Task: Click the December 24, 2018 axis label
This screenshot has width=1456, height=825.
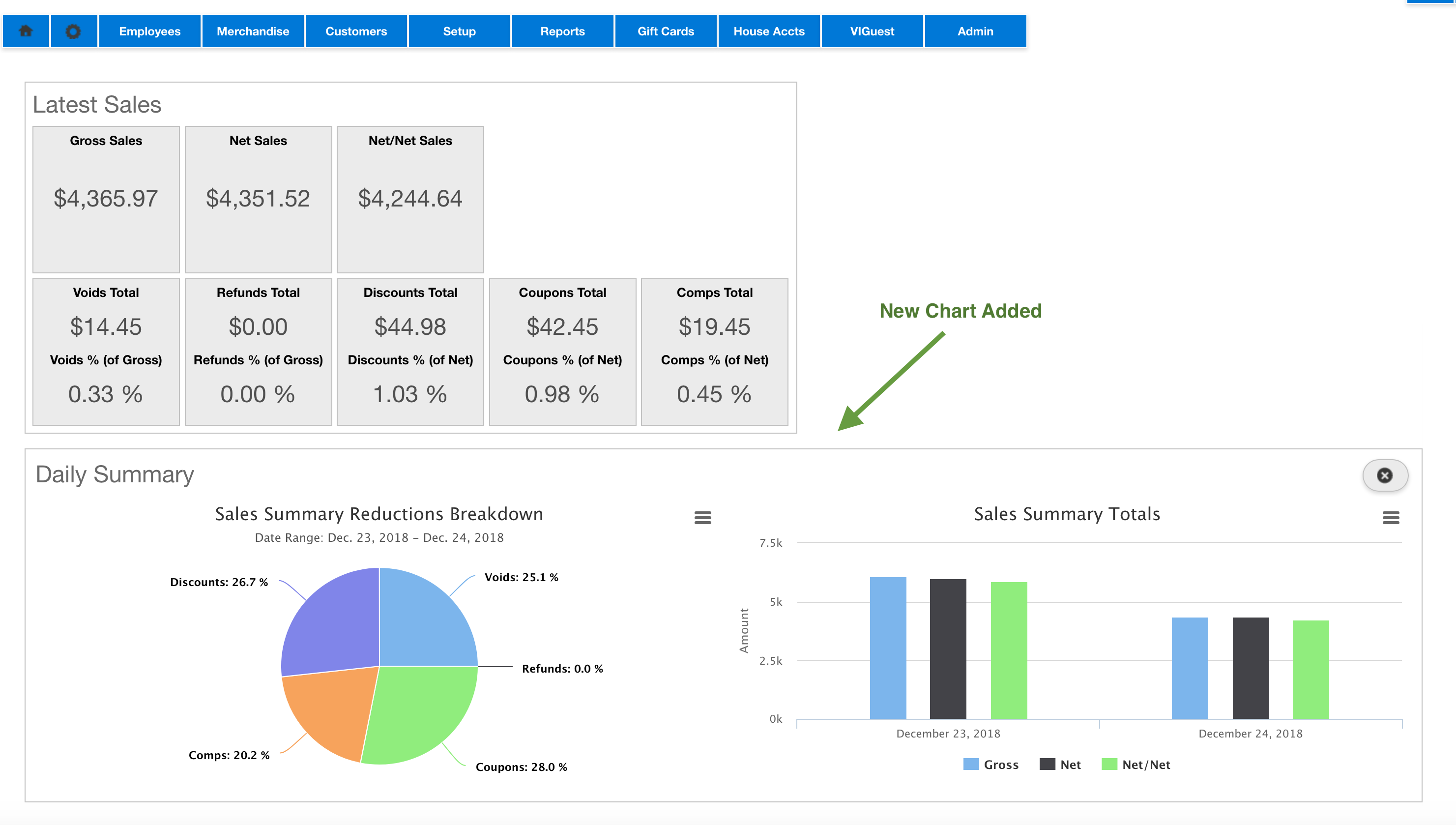Action: tap(1251, 734)
